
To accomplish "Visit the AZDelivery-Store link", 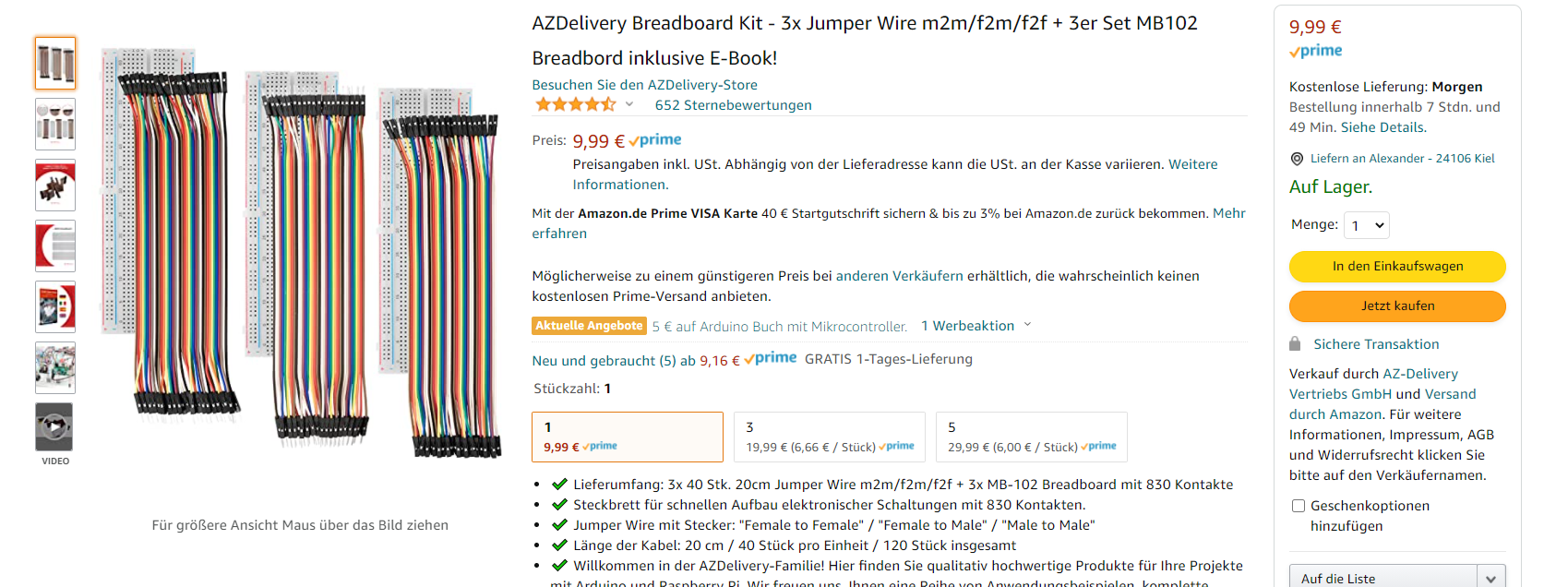I will pyautogui.click(x=644, y=85).
